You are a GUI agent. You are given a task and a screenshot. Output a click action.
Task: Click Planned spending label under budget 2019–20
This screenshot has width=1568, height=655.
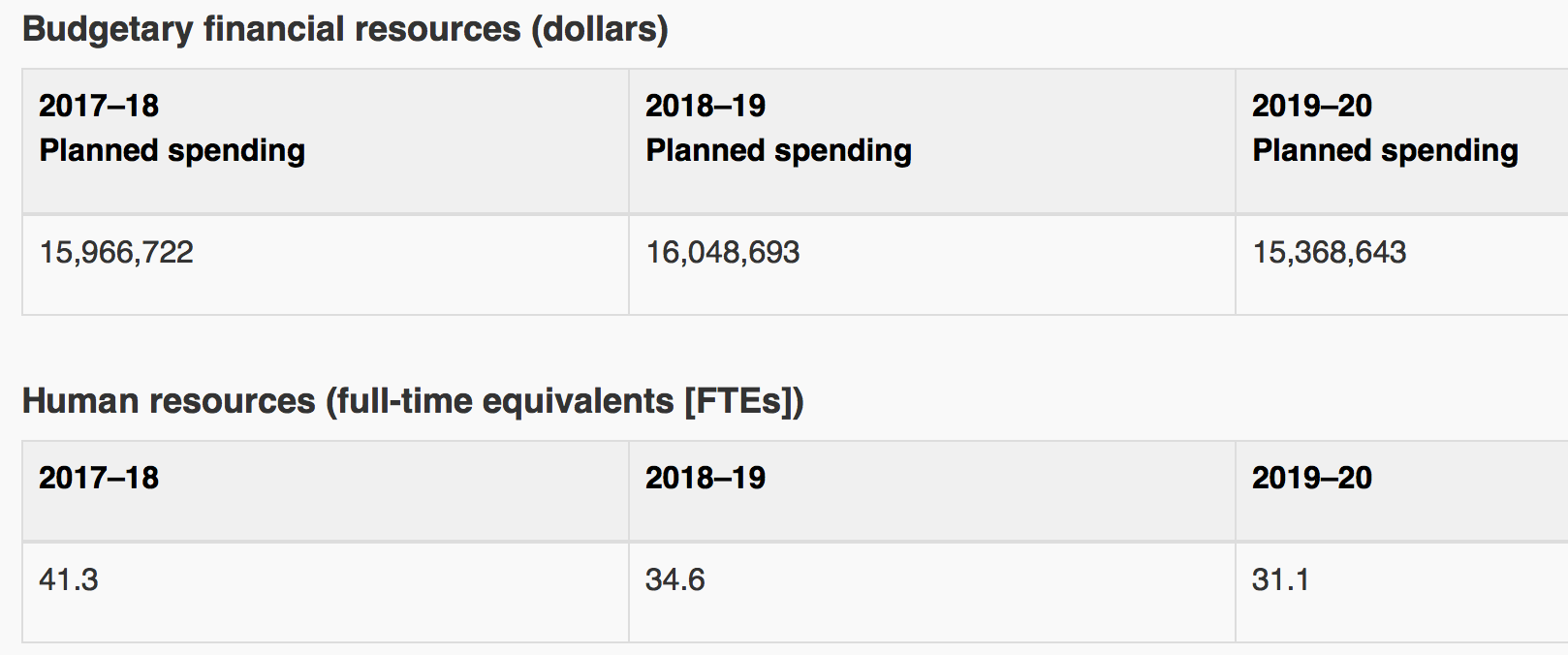coord(1385,150)
